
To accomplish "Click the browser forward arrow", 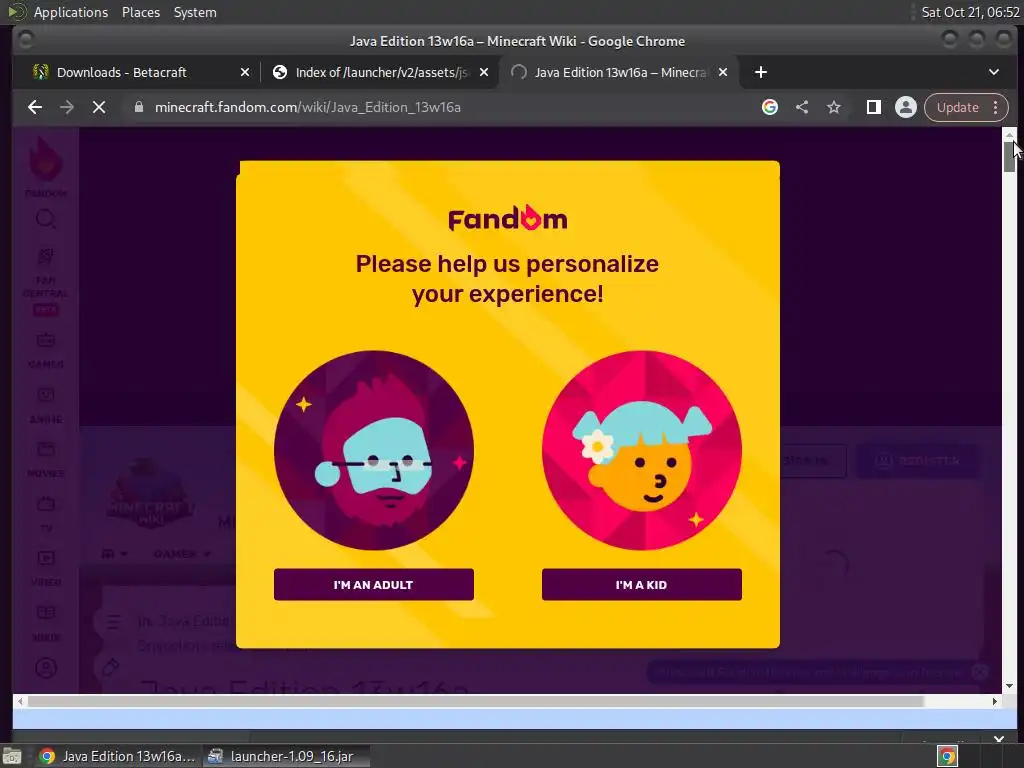I will (67, 107).
